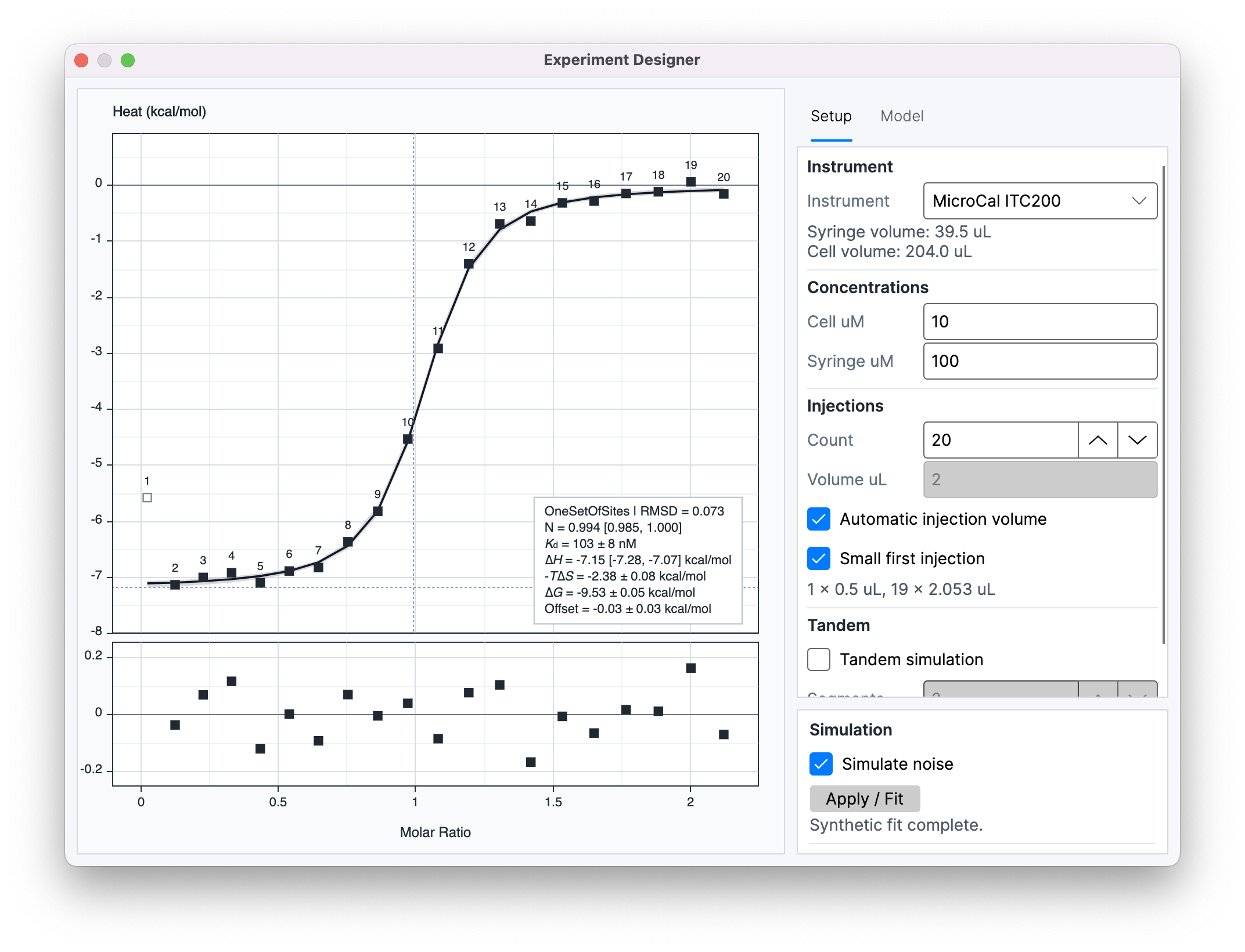This screenshot has height=952, width=1245.
Task: Enable Tandem simulation checkbox
Action: tap(818, 659)
